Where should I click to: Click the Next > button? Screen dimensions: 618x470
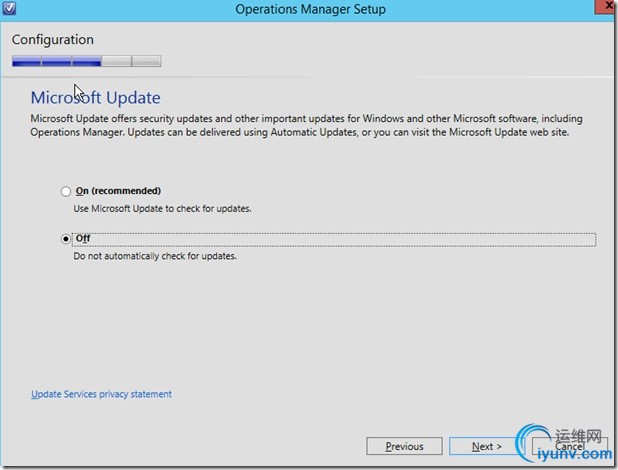(x=486, y=446)
